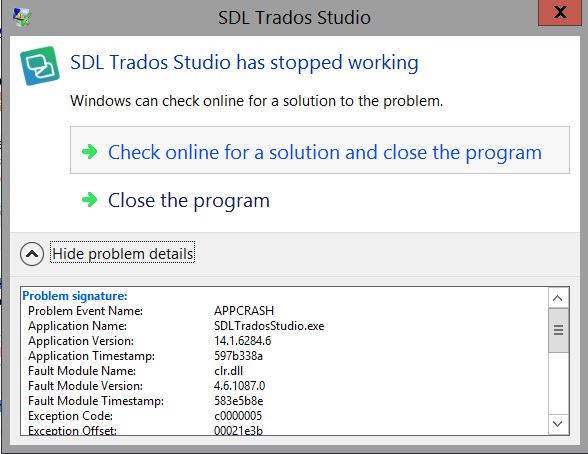Click the Fault Module Timestamp label
Viewport: 588px width, 454px height.
click(x=96, y=401)
